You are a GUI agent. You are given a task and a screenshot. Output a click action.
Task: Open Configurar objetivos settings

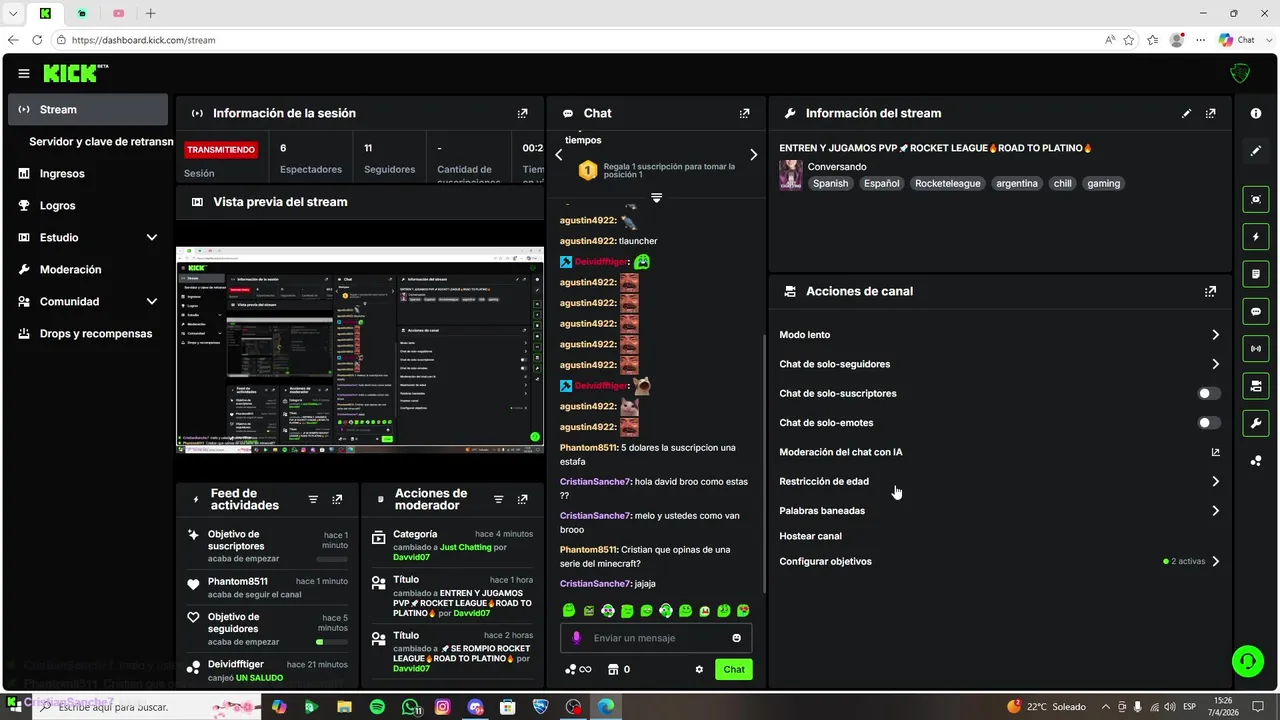(1000, 562)
